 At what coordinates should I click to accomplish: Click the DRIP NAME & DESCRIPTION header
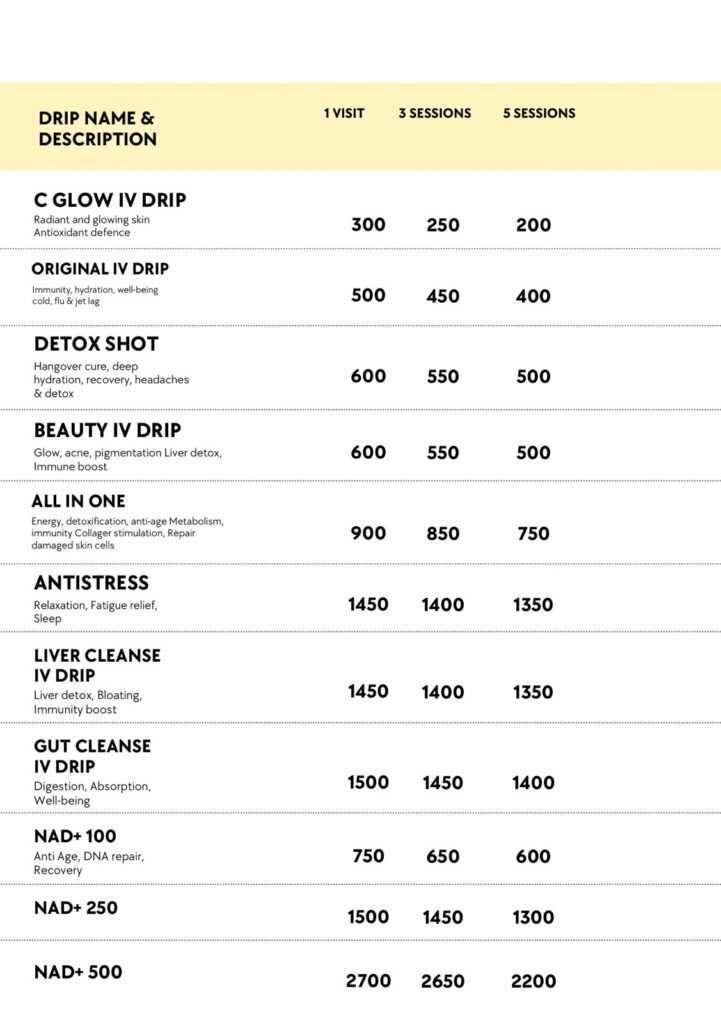[97, 129]
